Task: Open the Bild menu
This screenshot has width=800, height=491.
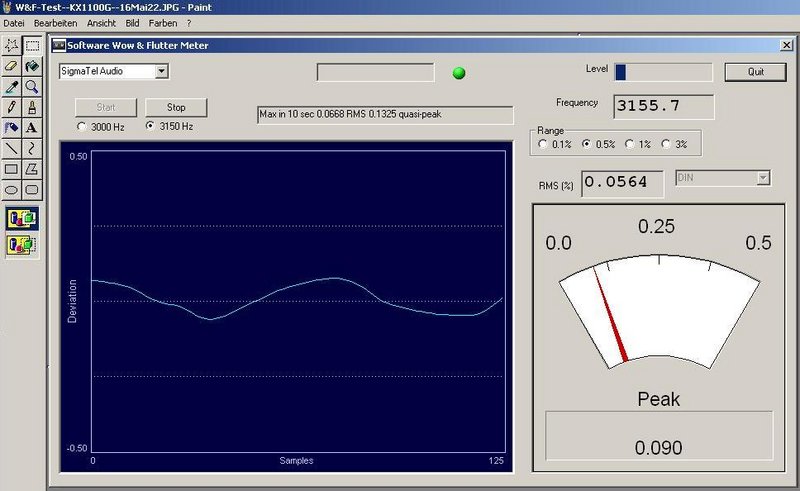Action: tap(132, 23)
